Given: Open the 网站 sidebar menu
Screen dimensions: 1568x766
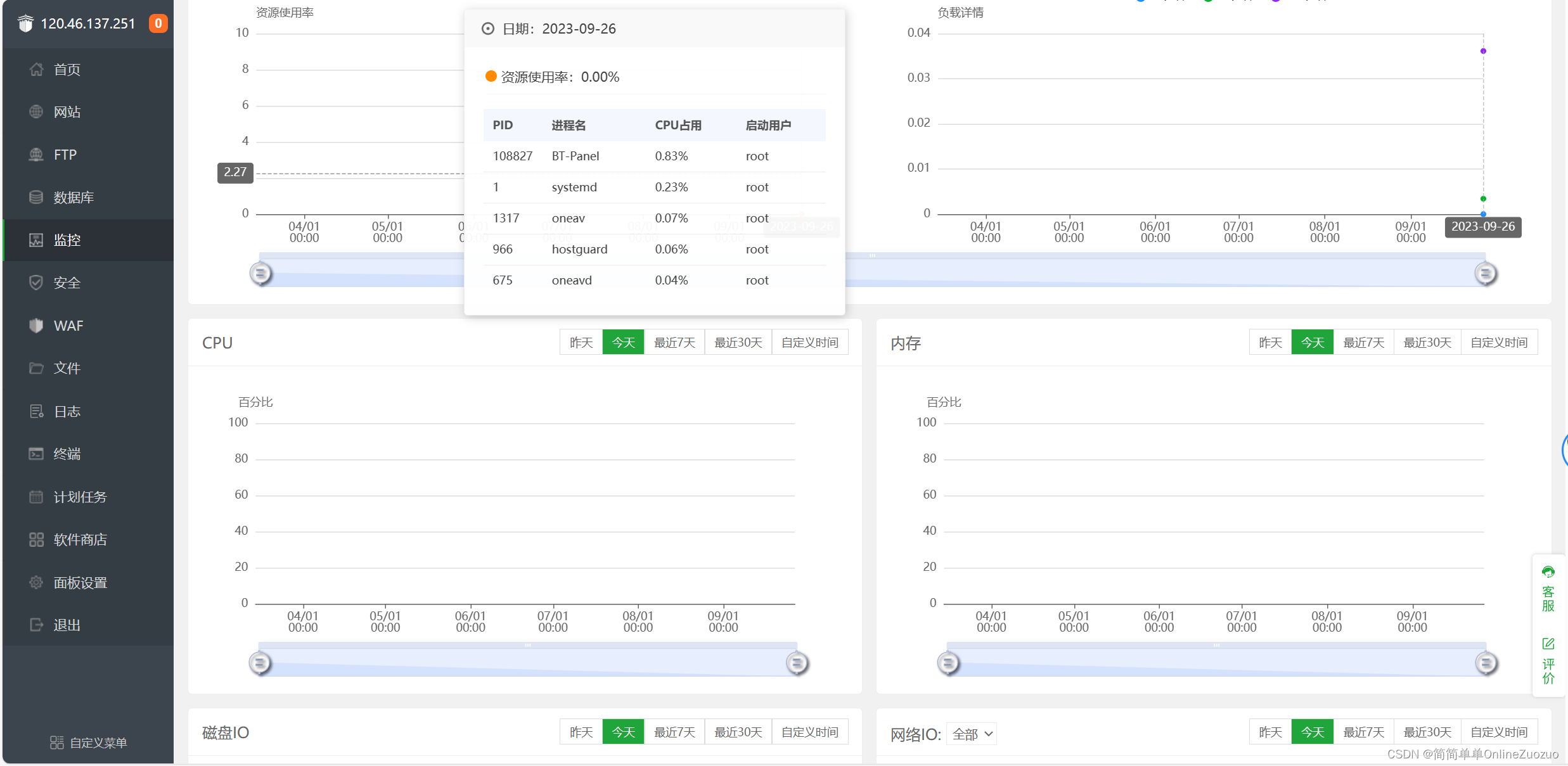Looking at the screenshot, I should (88, 112).
